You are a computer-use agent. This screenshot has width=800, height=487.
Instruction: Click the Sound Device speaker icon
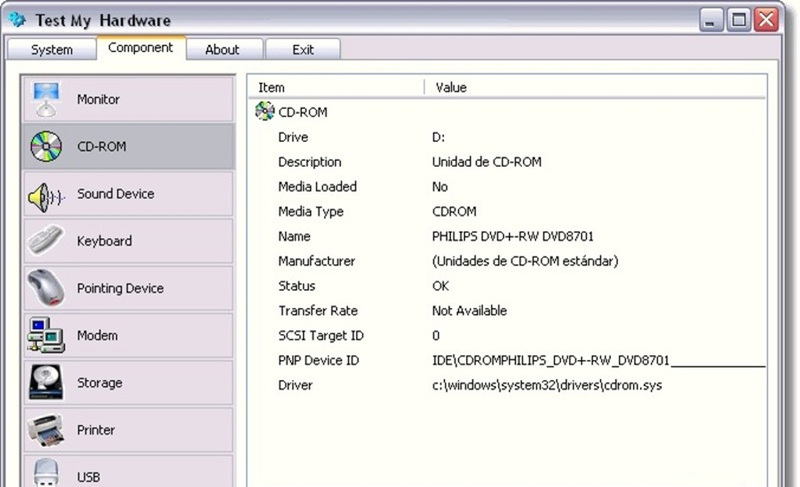(x=46, y=197)
